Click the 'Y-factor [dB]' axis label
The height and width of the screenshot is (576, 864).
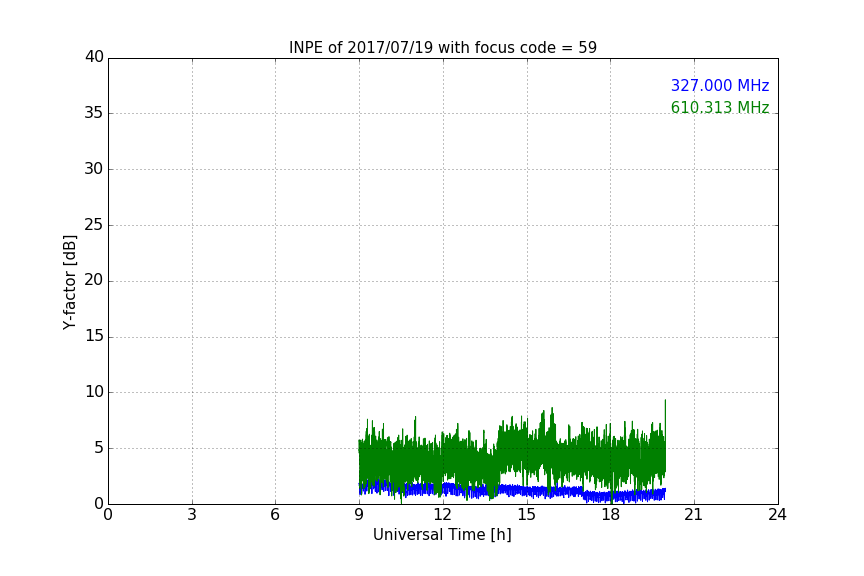coord(69,282)
